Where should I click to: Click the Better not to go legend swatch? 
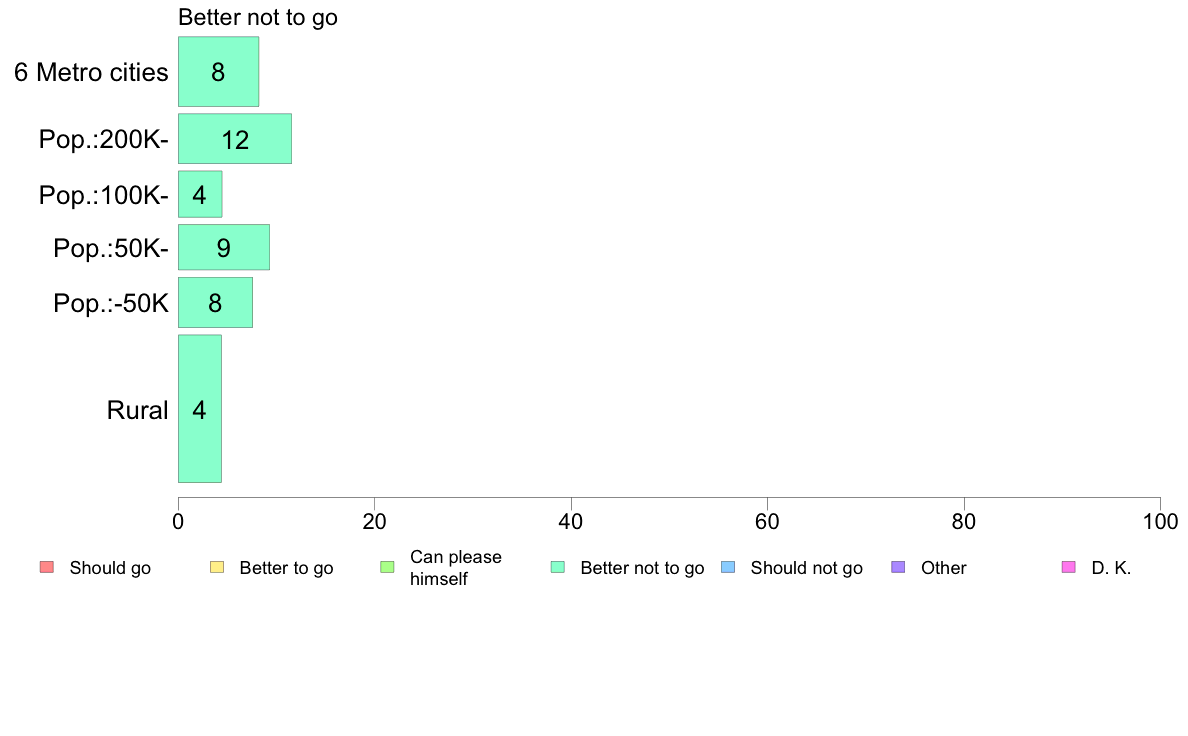pos(558,567)
